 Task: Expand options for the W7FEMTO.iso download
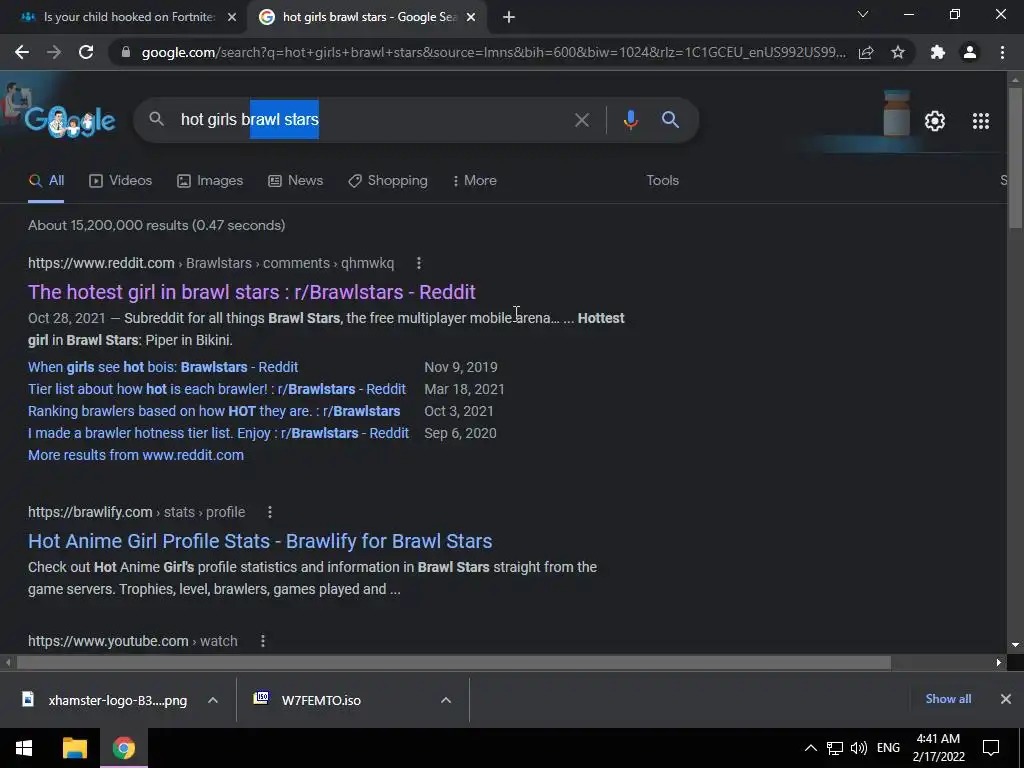(x=446, y=700)
